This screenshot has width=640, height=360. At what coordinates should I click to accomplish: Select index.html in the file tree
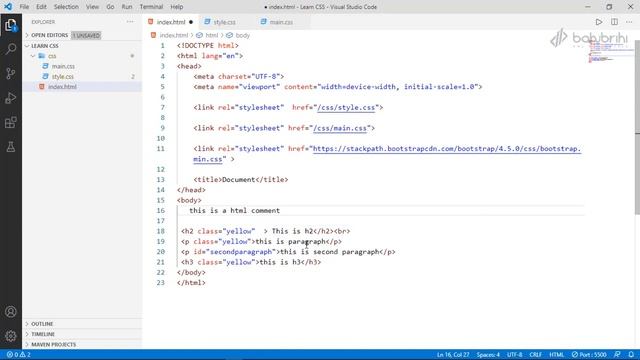62,87
